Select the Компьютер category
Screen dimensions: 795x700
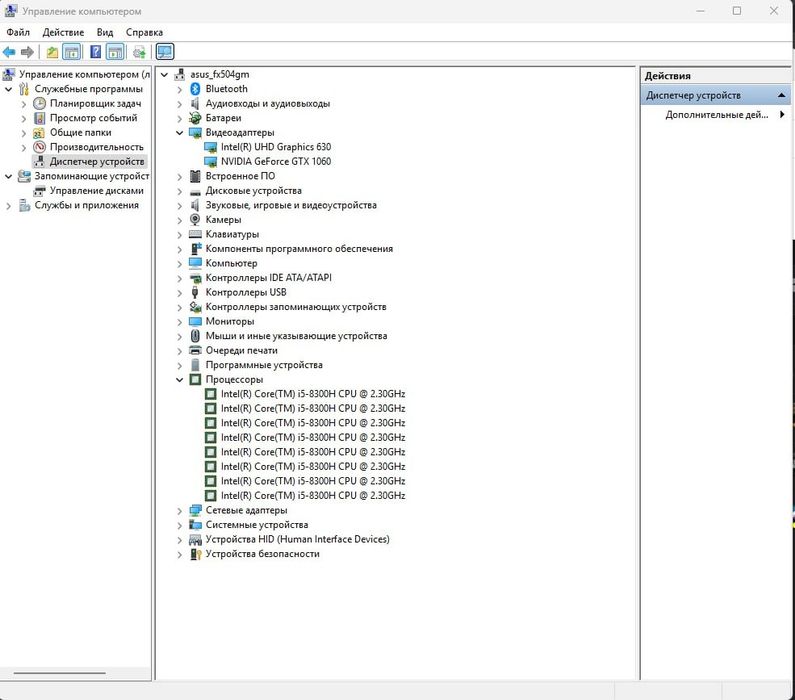coord(231,264)
